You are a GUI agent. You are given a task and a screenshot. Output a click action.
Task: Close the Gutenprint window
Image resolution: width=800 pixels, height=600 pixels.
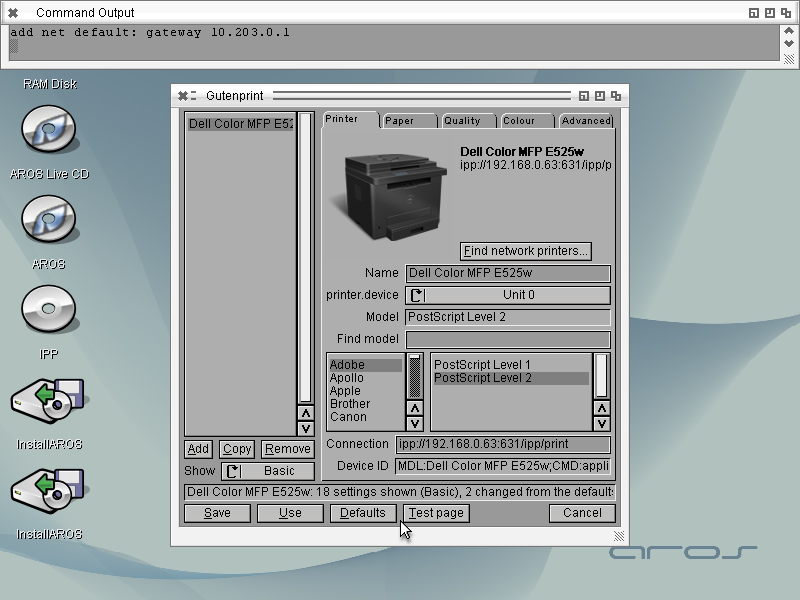click(x=183, y=96)
